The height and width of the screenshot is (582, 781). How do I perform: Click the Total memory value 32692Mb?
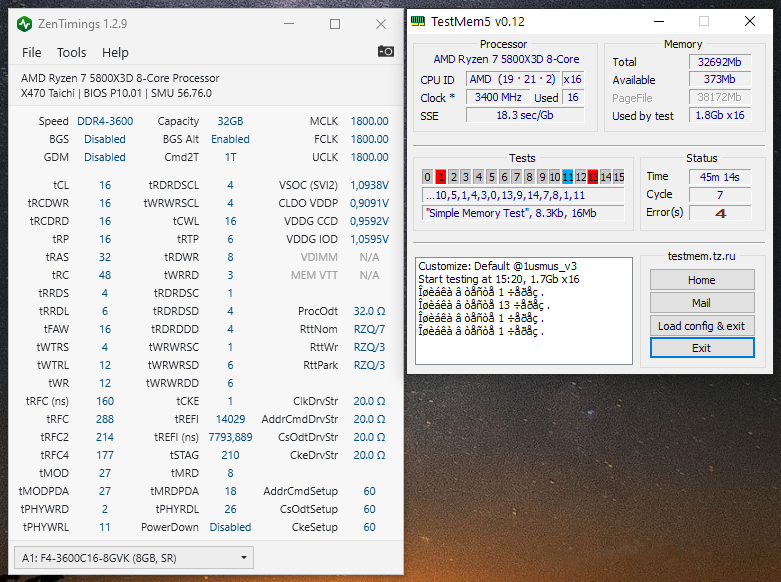click(x=720, y=62)
